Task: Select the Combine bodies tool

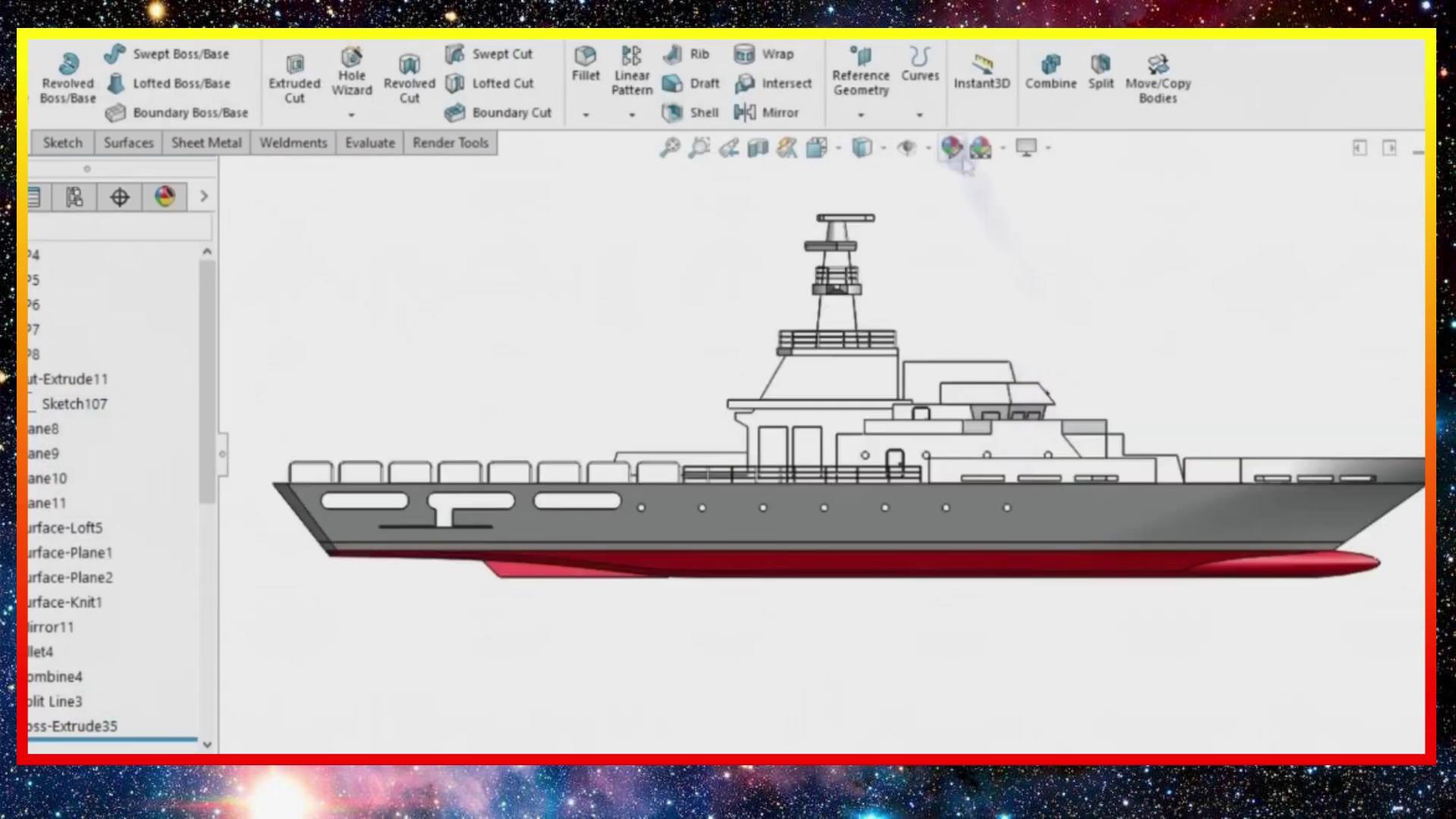Action: 1050,72
